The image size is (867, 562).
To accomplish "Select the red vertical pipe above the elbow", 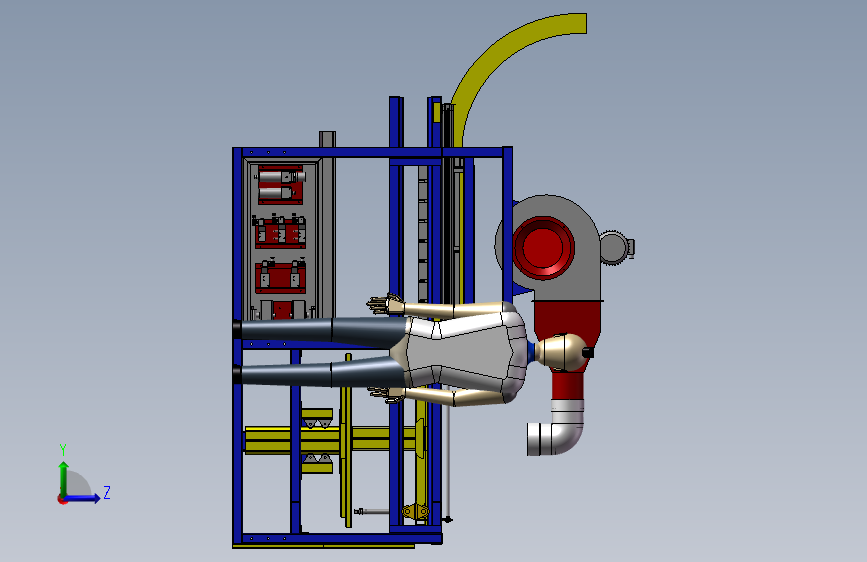I will [x=567, y=386].
